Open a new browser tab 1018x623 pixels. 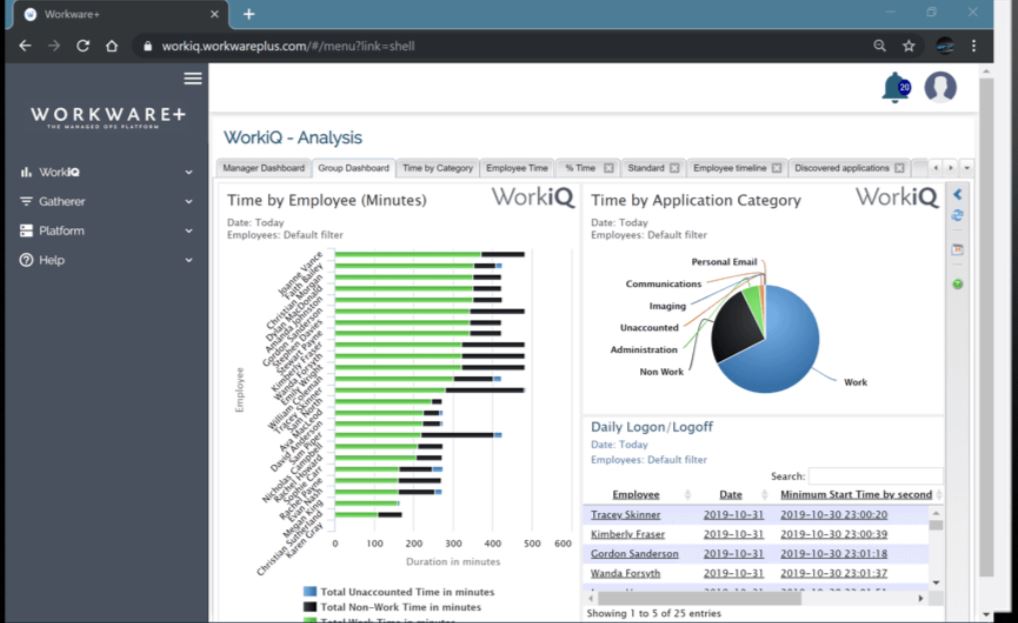coord(249,14)
